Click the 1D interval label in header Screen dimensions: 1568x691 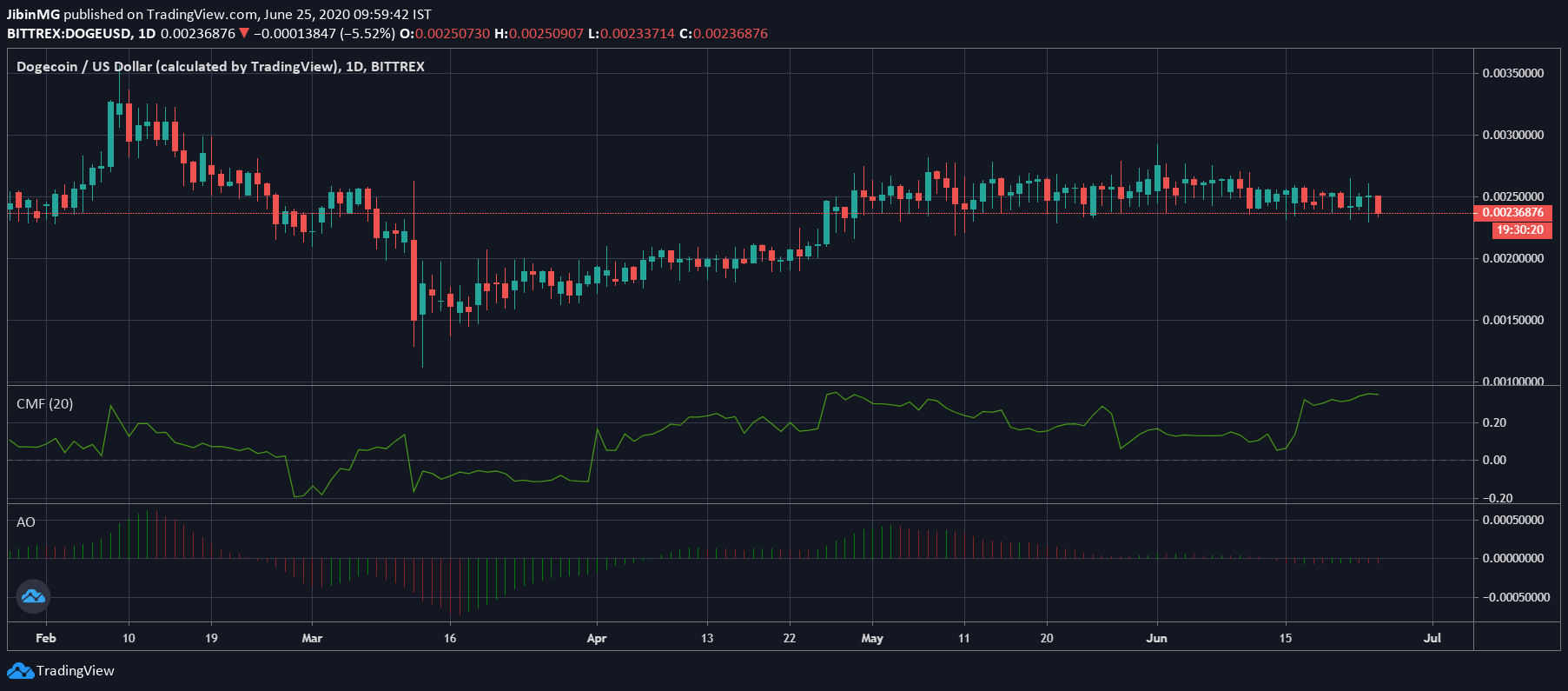[147, 34]
